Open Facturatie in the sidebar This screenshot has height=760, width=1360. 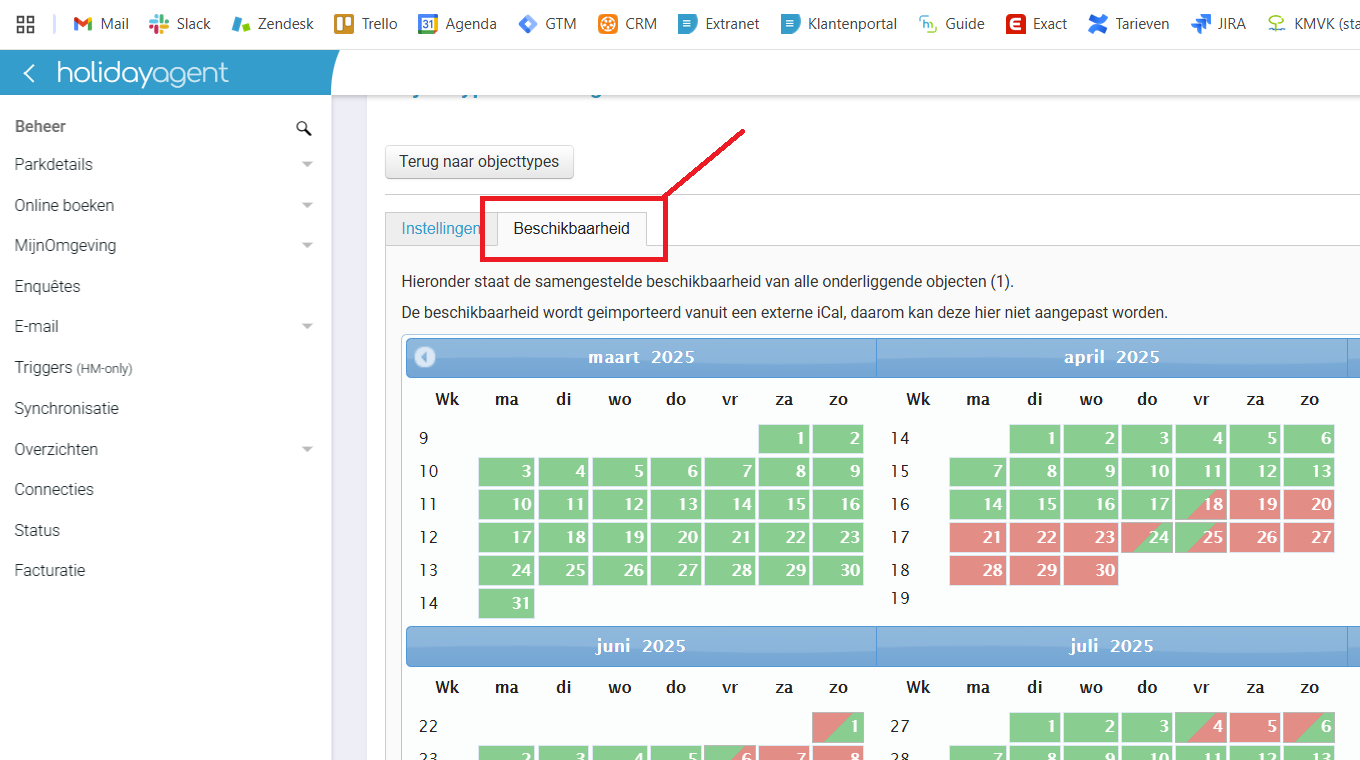pyautogui.click(x=50, y=571)
